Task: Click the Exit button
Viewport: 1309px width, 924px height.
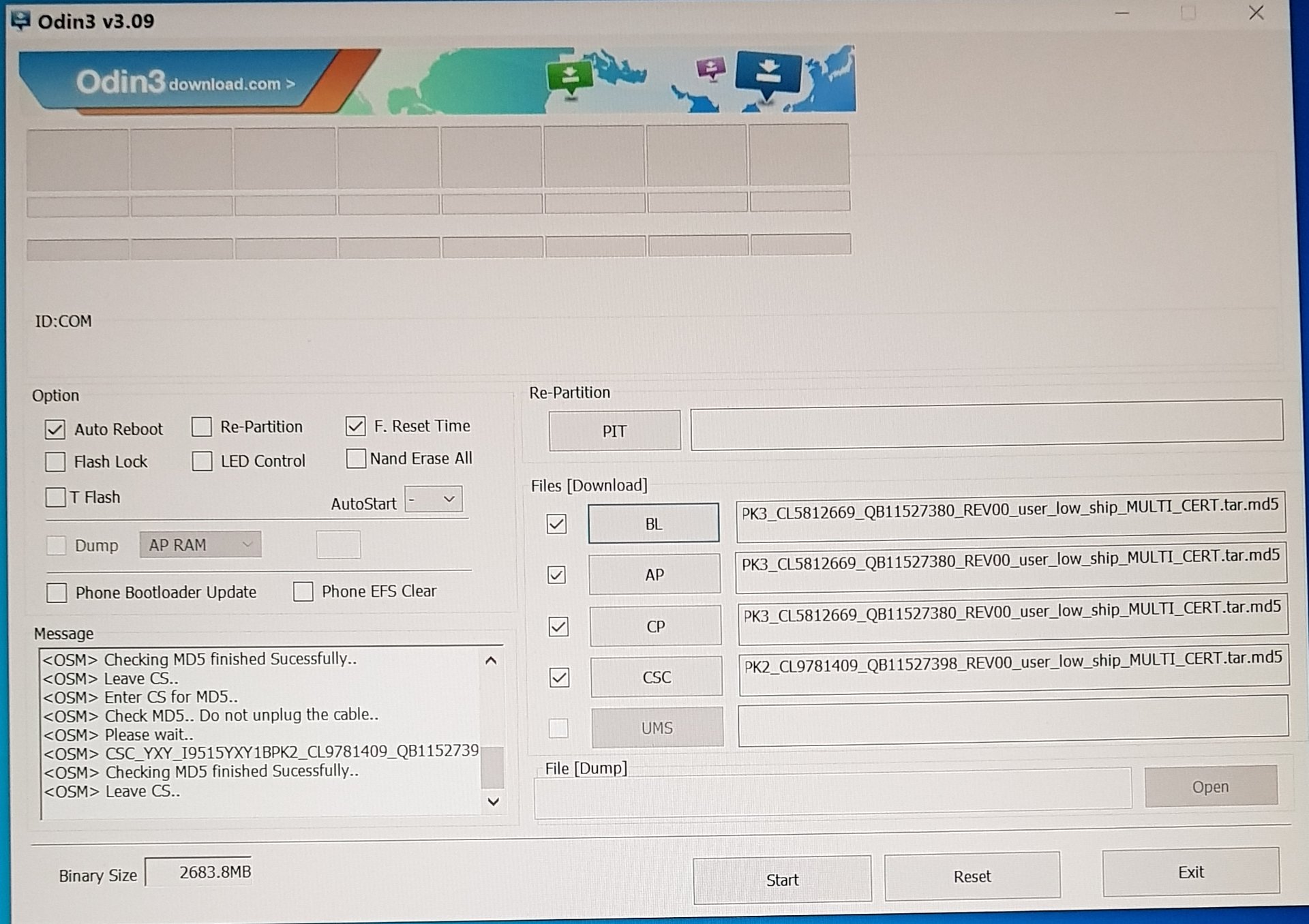Action: click(x=1191, y=872)
